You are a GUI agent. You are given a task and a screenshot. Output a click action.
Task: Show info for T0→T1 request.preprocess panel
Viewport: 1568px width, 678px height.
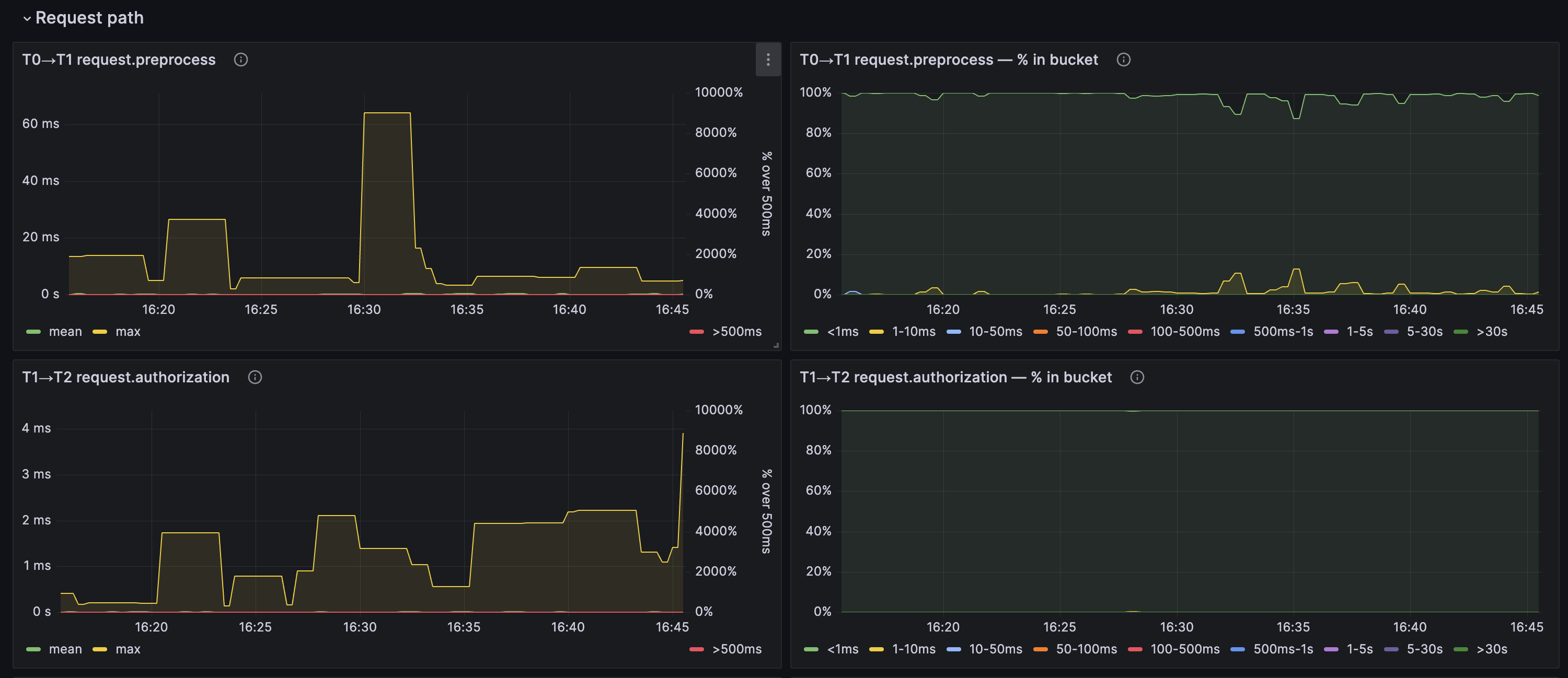point(241,60)
